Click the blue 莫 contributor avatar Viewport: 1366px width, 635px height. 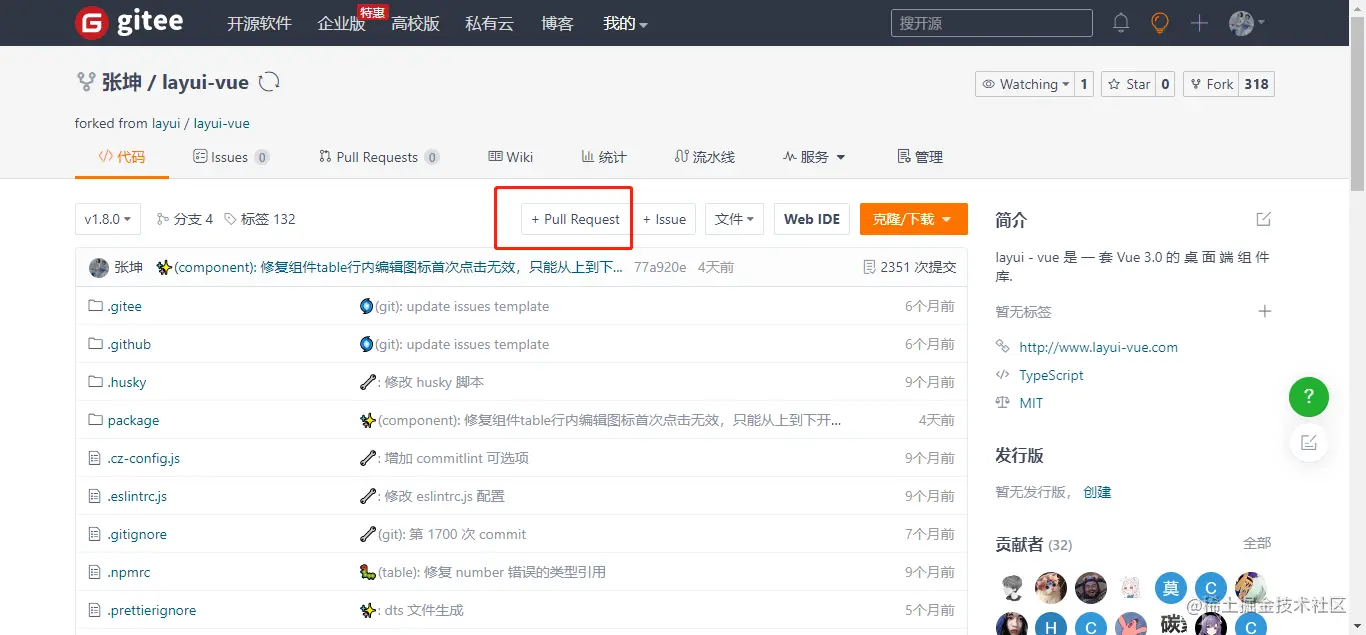(x=1171, y=587)
